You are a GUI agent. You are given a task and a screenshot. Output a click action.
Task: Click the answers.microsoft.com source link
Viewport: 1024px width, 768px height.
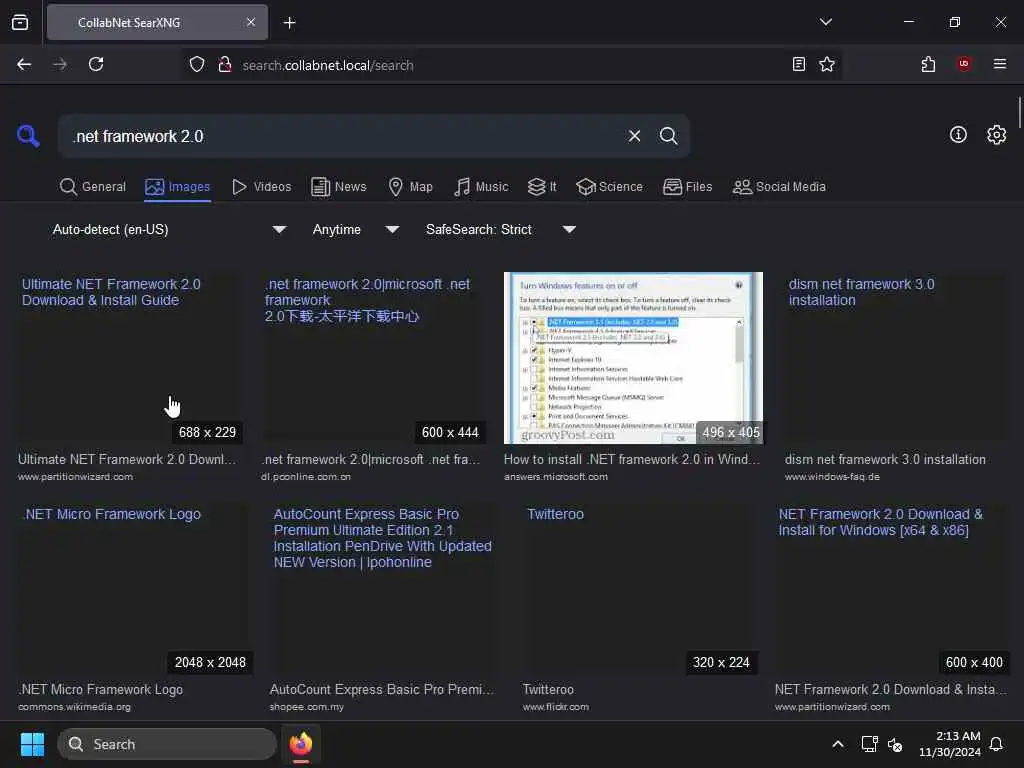(x=556, y=477)
